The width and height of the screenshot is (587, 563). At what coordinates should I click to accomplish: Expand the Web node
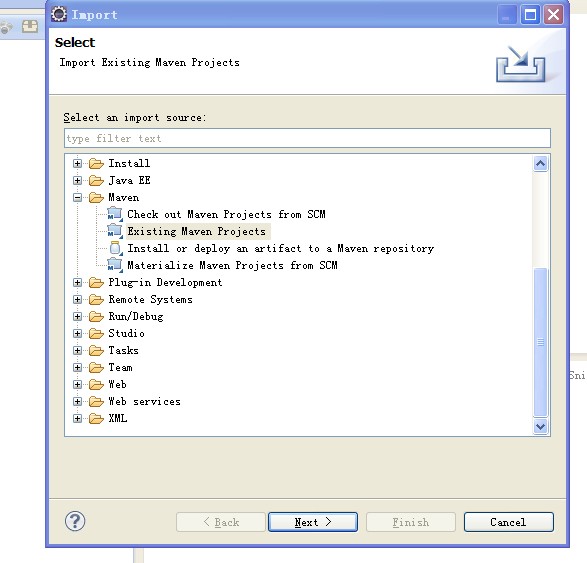coord(77,384)
